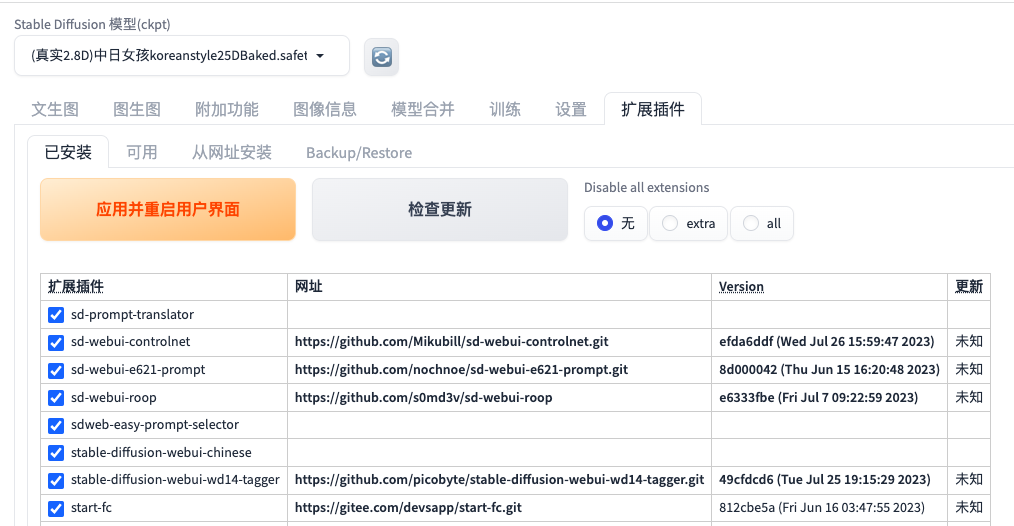Open the nochnoe sd-webui-e621-prompt link
1014x526 pixels.
coord(461,369)
